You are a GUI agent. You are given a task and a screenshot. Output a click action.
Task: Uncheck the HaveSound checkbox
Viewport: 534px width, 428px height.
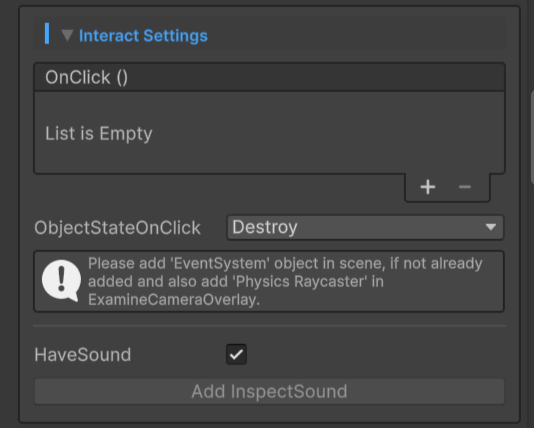236,354
